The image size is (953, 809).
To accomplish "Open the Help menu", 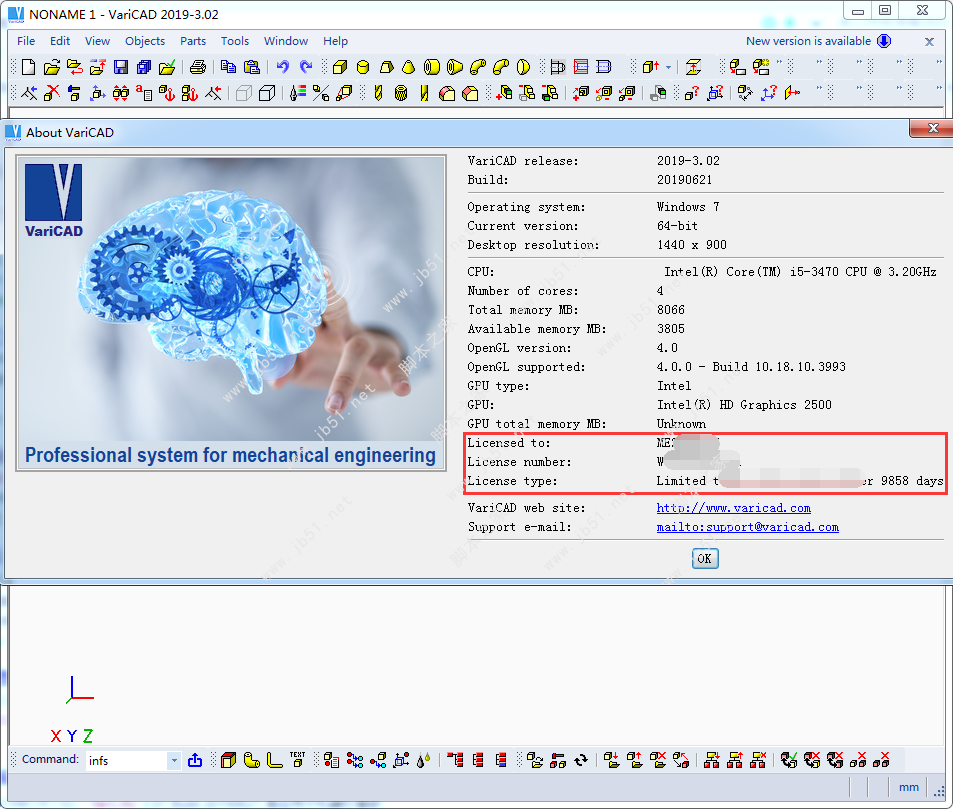I will click(x=335, y=41).
